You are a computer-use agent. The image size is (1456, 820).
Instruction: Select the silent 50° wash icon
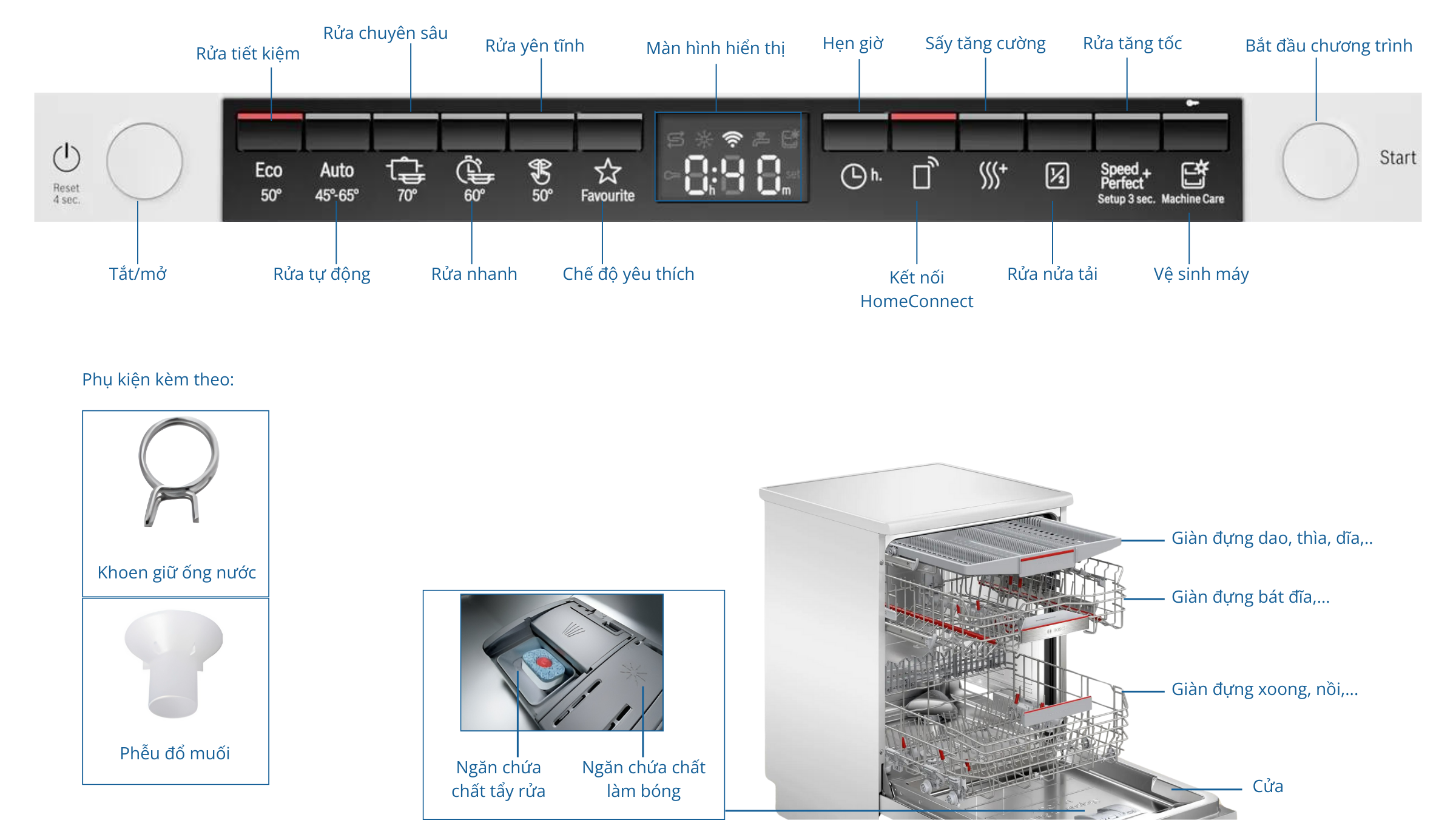pyautogui.click(x=541, y=180)
